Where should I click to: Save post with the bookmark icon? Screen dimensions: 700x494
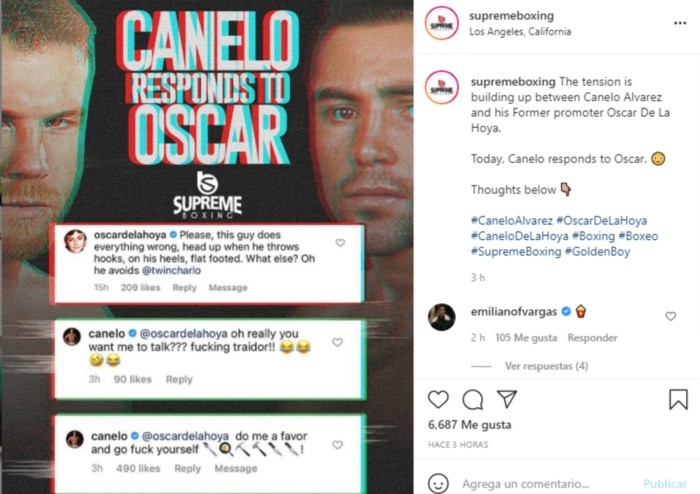678,399
